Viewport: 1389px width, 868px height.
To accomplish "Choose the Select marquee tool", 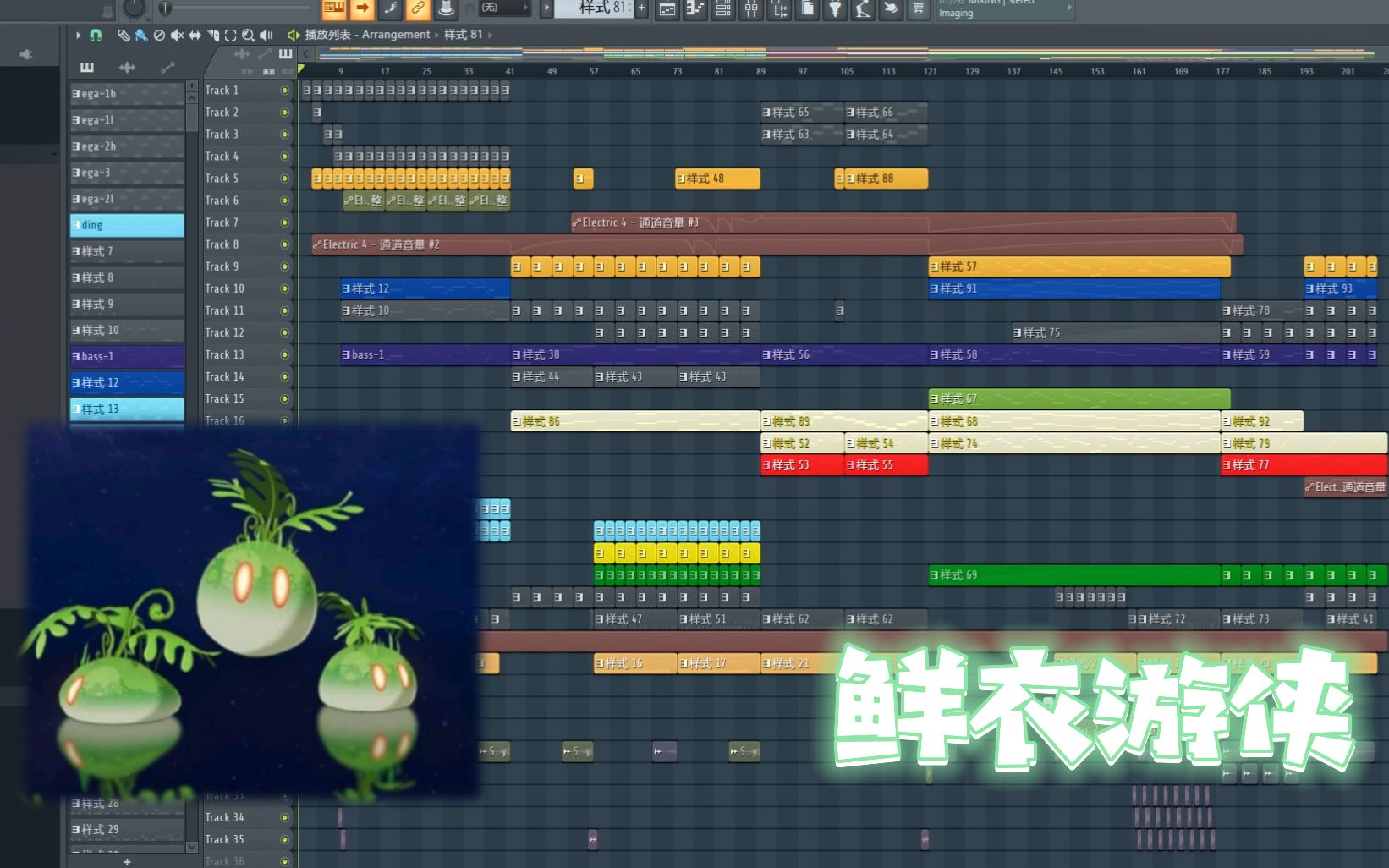I will click(x=230, y=35).
